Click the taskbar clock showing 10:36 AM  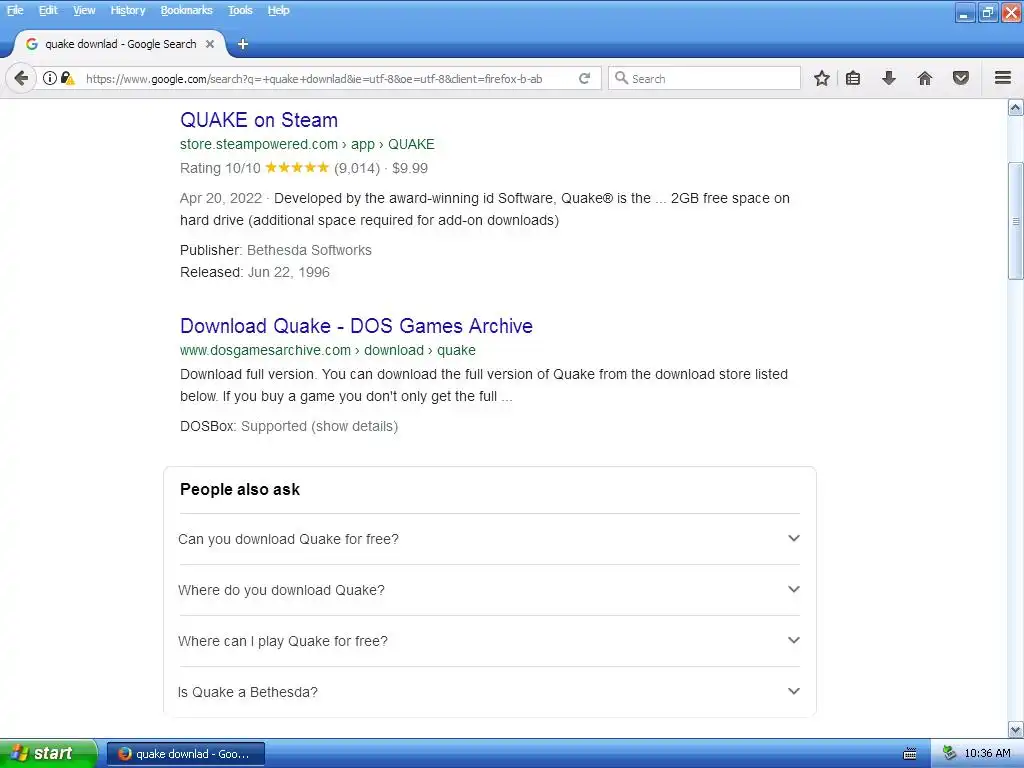[987, 754]
